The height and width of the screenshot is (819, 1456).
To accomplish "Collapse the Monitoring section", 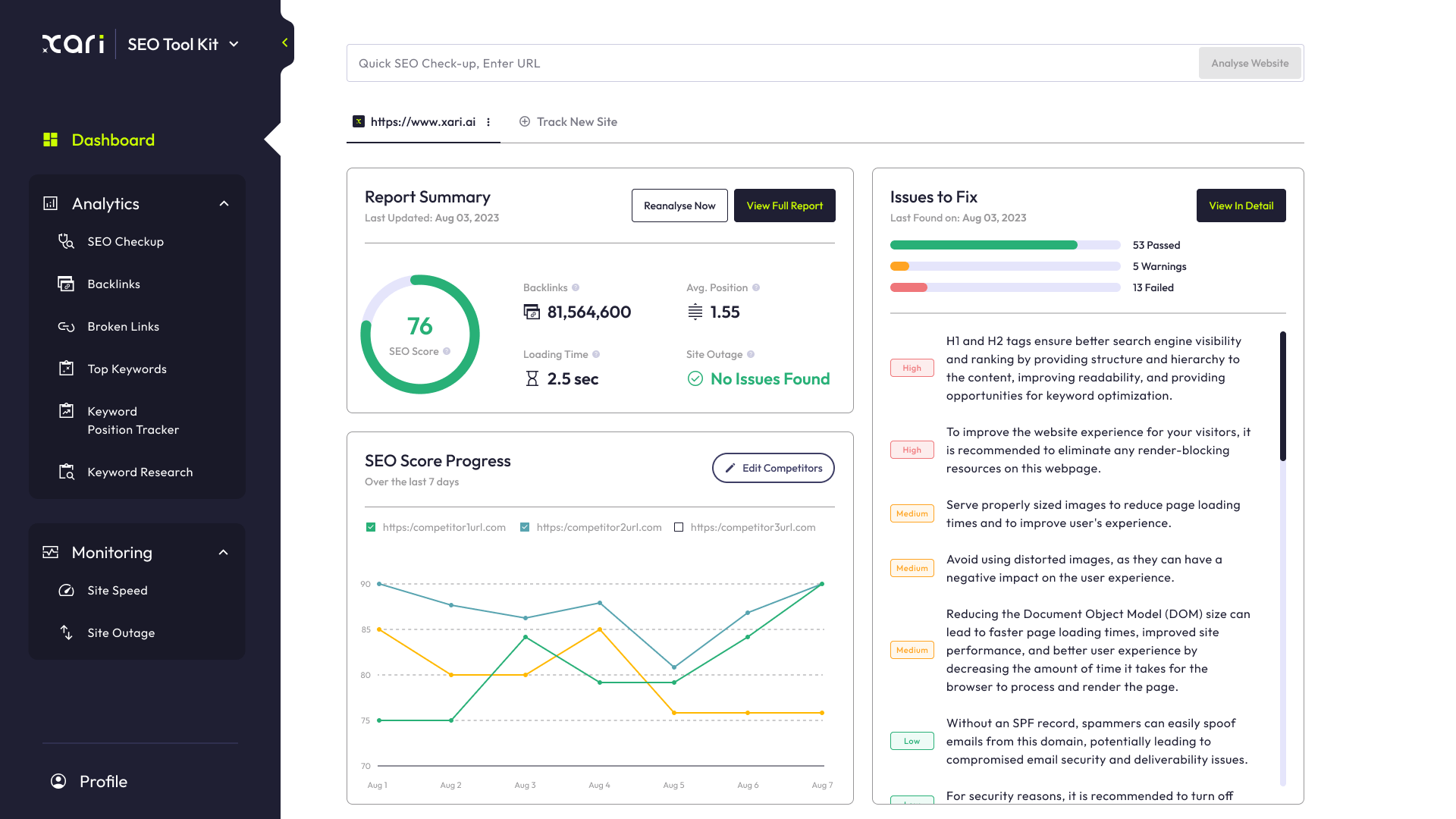I will point(224,552).
